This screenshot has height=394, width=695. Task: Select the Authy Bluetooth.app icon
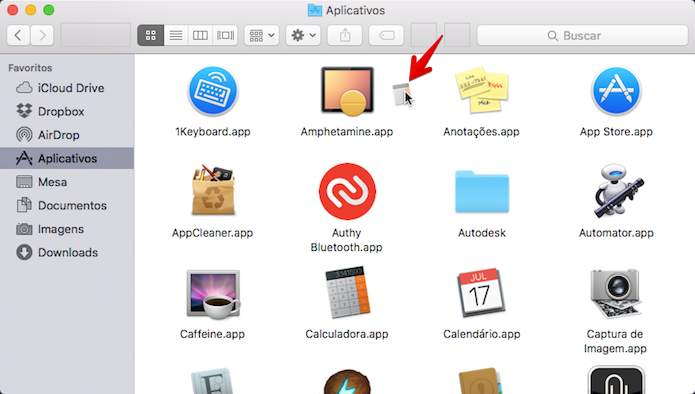click(348, 191)
